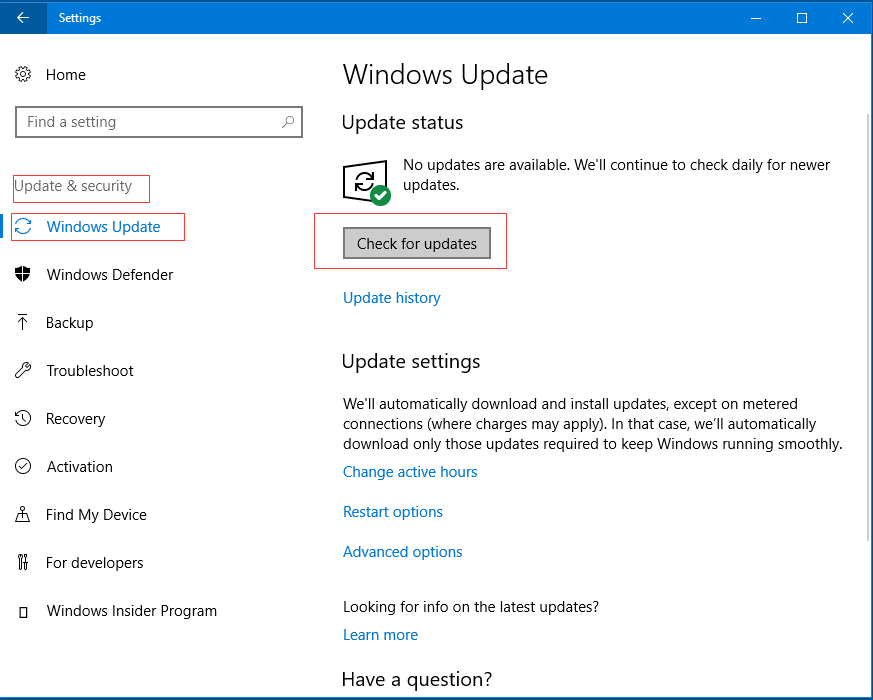Click the Update settings heading
This screenshot has width=873, height=700.
411,361
